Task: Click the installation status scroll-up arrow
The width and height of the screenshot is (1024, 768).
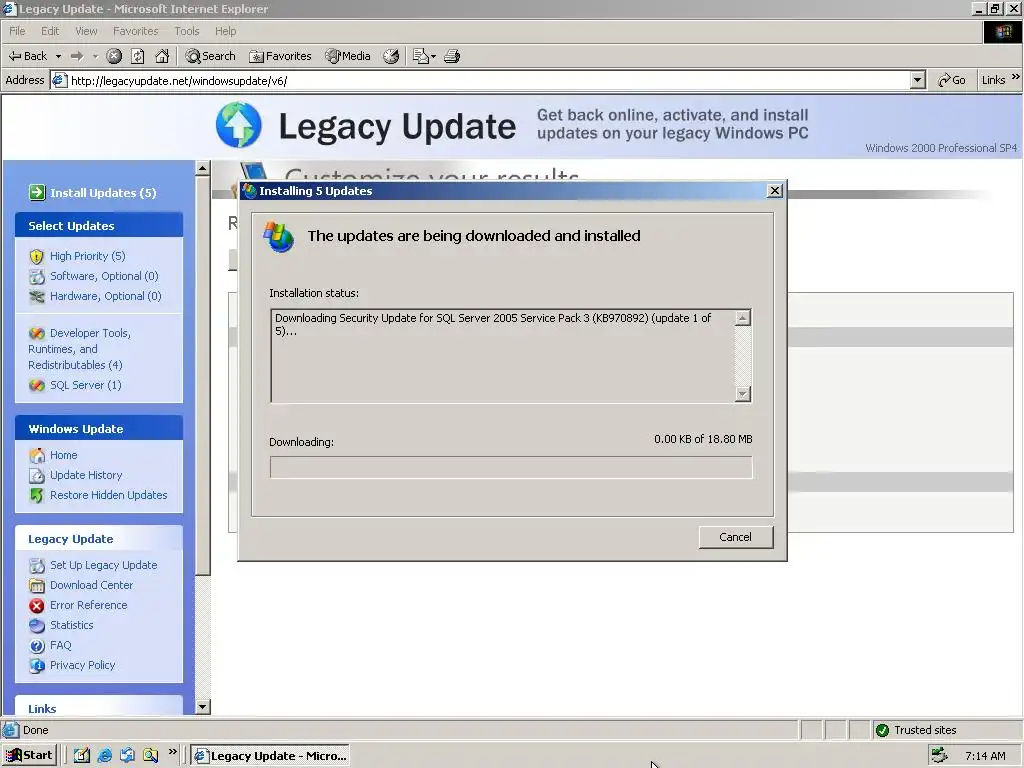Action: click(x=743, y=318)
